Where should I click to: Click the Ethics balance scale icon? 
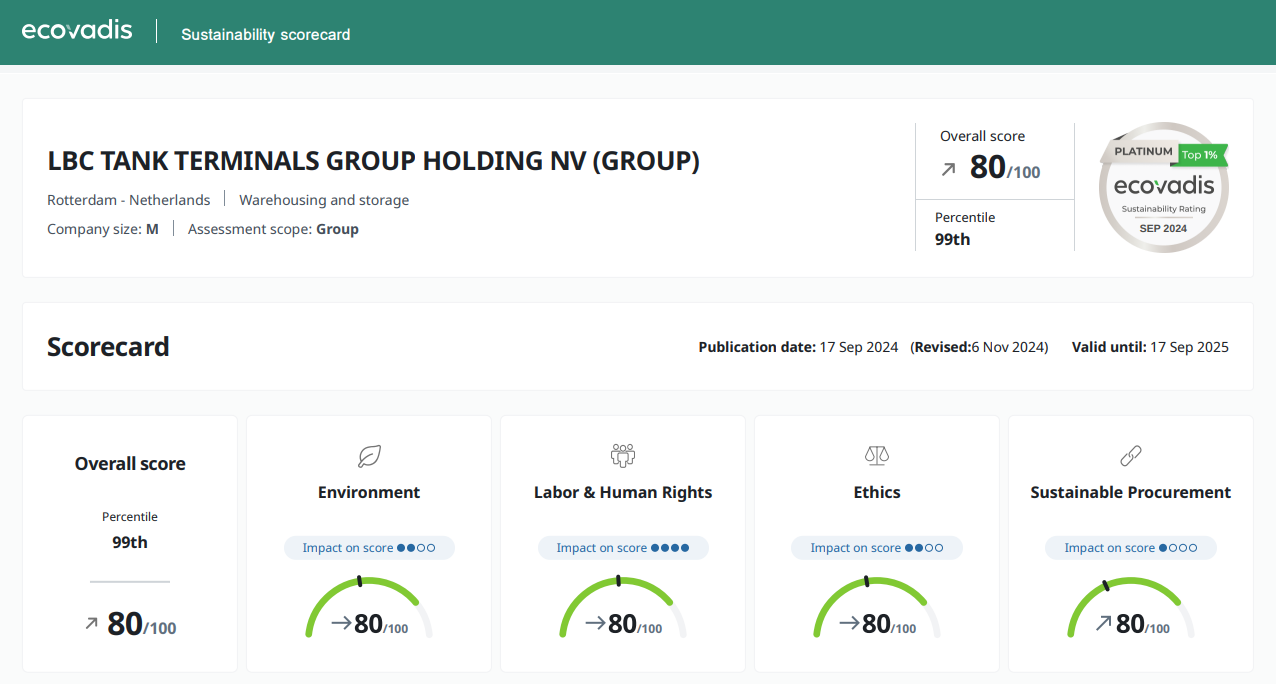877,456
